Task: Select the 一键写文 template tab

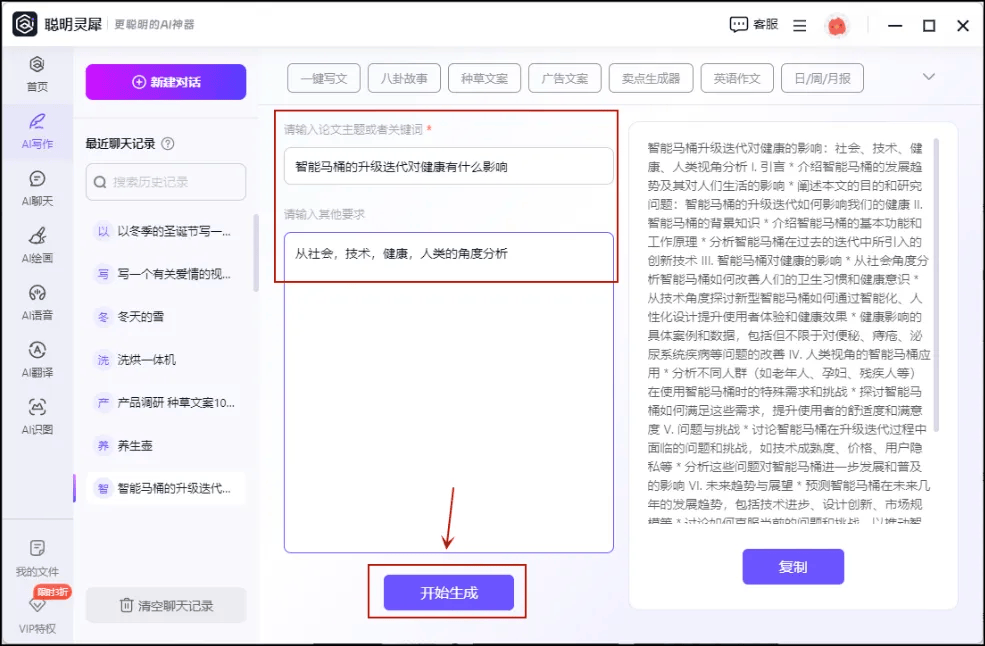Action: click(323, 78)
